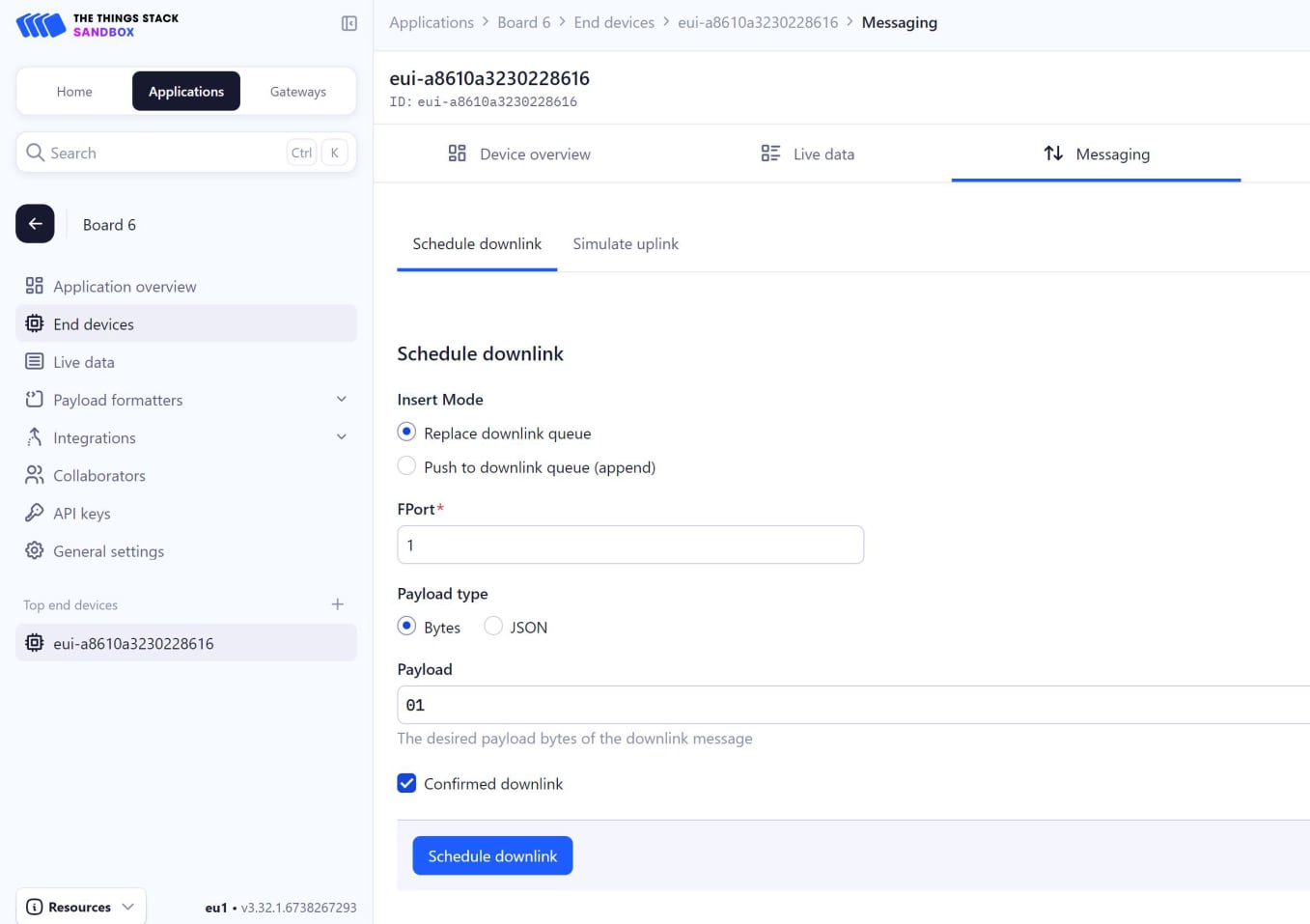Click the plus icon beside Top end devices
The width and height of the screenshot is (1310, 924).
coord(338,604)
